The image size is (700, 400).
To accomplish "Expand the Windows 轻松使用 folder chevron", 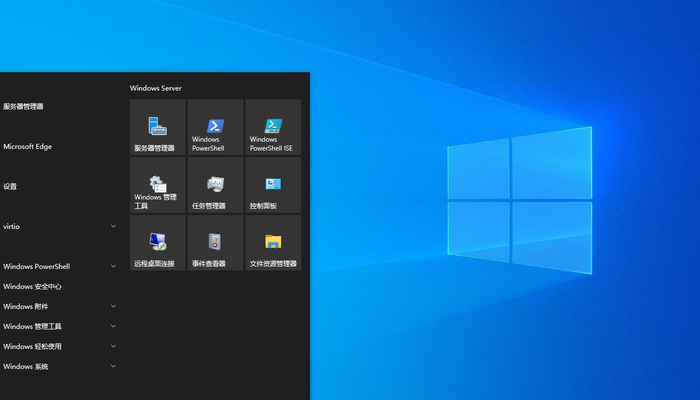I will (113, 346).
